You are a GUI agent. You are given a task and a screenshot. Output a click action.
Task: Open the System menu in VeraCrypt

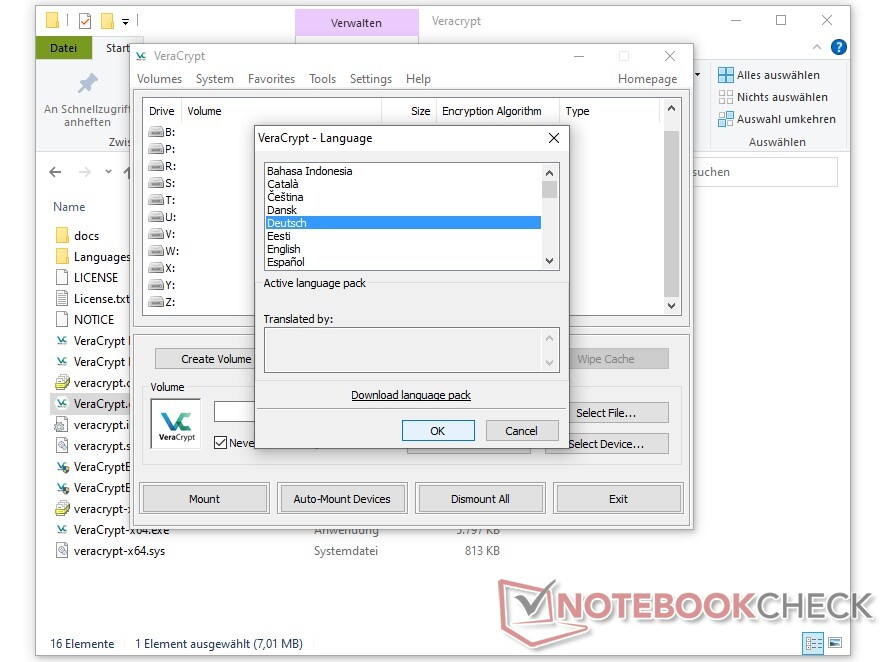pyautogui.click(x=215, y=79)
